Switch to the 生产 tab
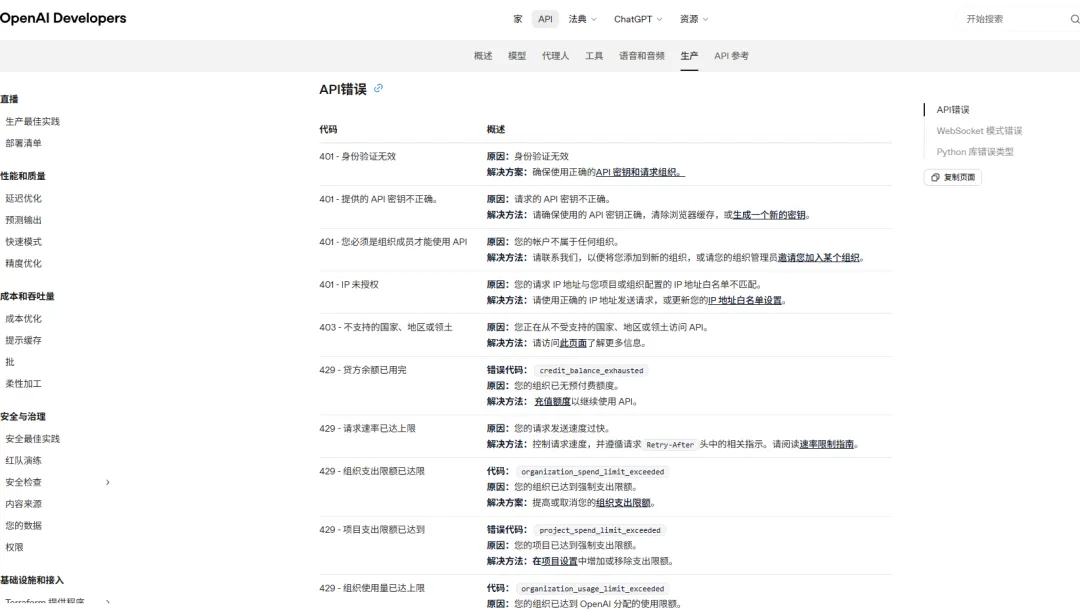The width and height of the screenshot is (1080, 615). tap(689, 56)
